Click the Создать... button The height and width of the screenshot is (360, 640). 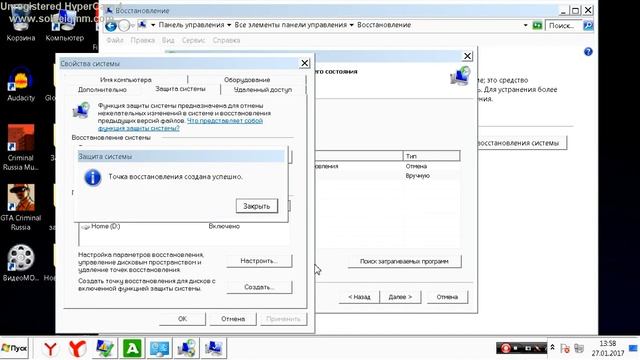[x=259, y=287]
